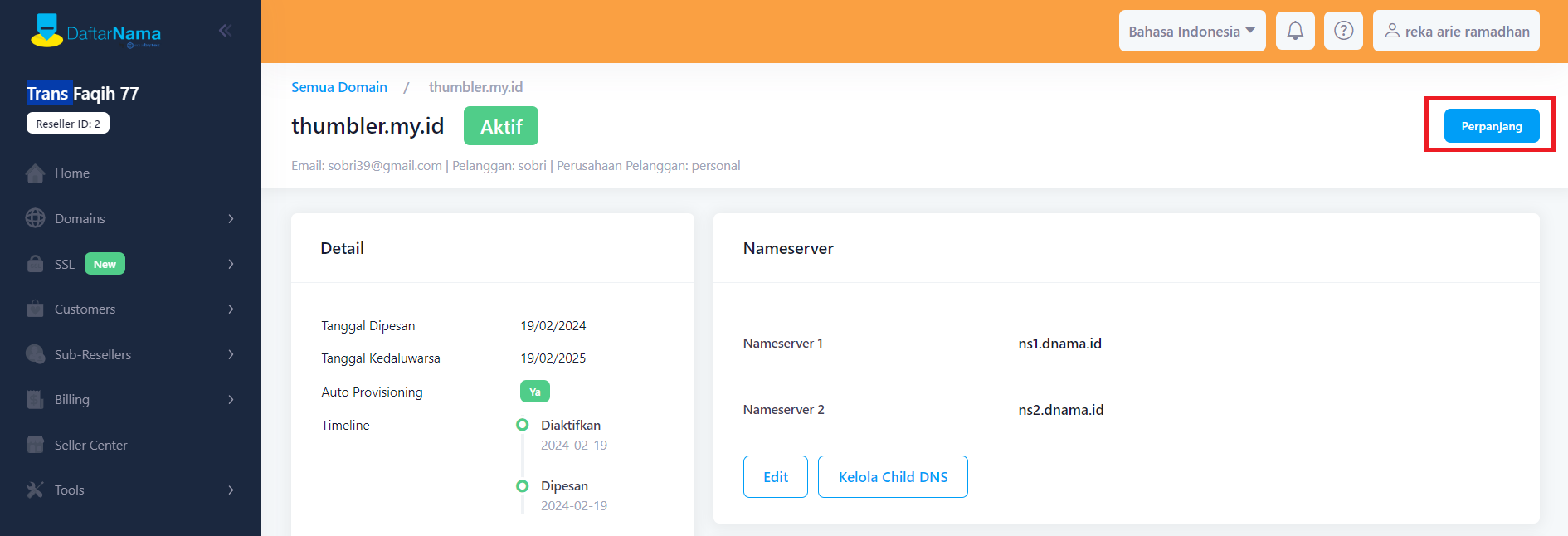Expand the Sub-Resellers menu chevron
This screenshot has width=1568, height=536.
point(231,354)
